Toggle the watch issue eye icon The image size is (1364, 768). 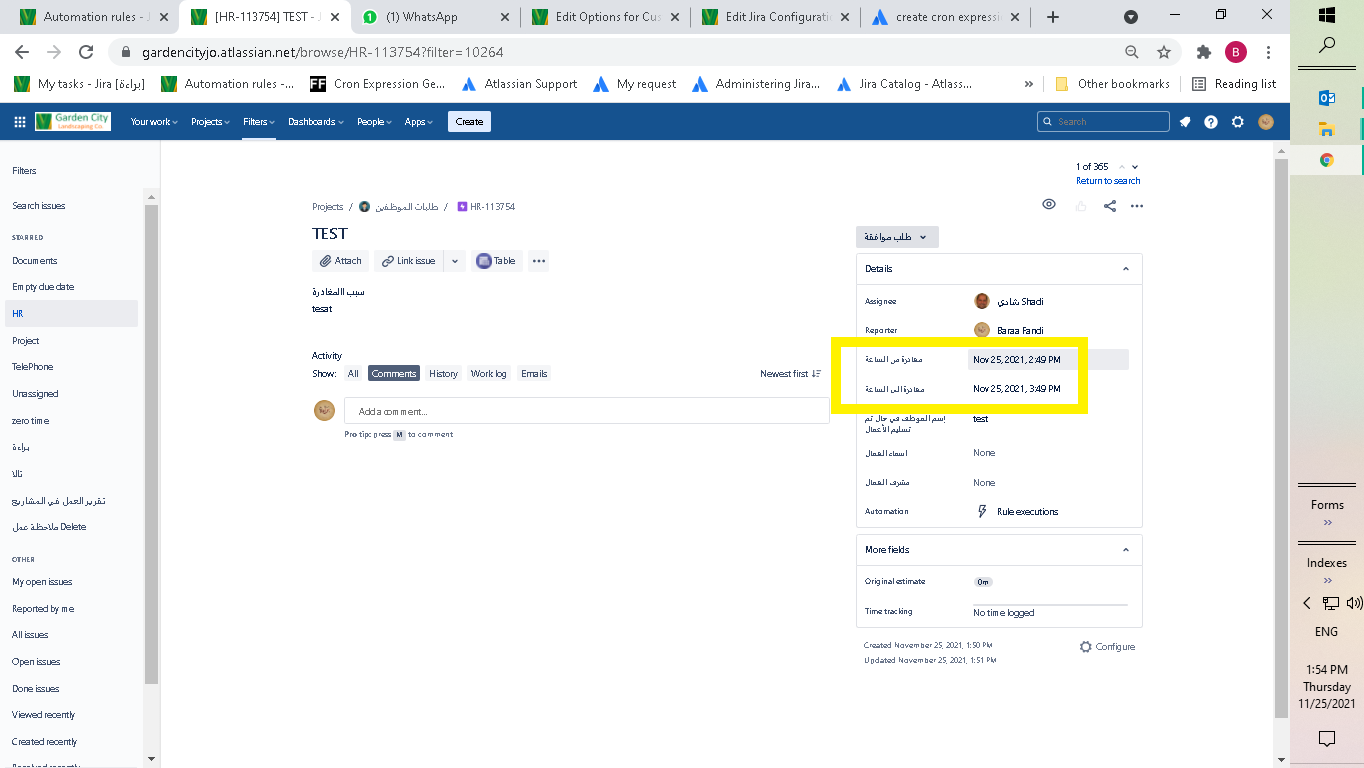click(x=1049, y=204)
